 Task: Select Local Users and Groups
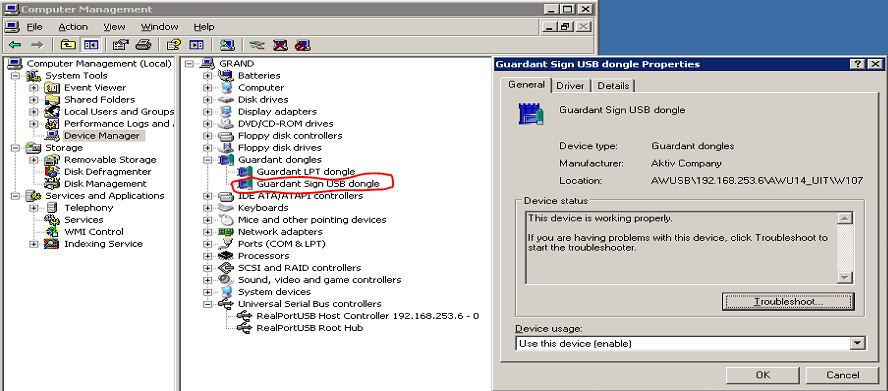[x=119, y=112]
